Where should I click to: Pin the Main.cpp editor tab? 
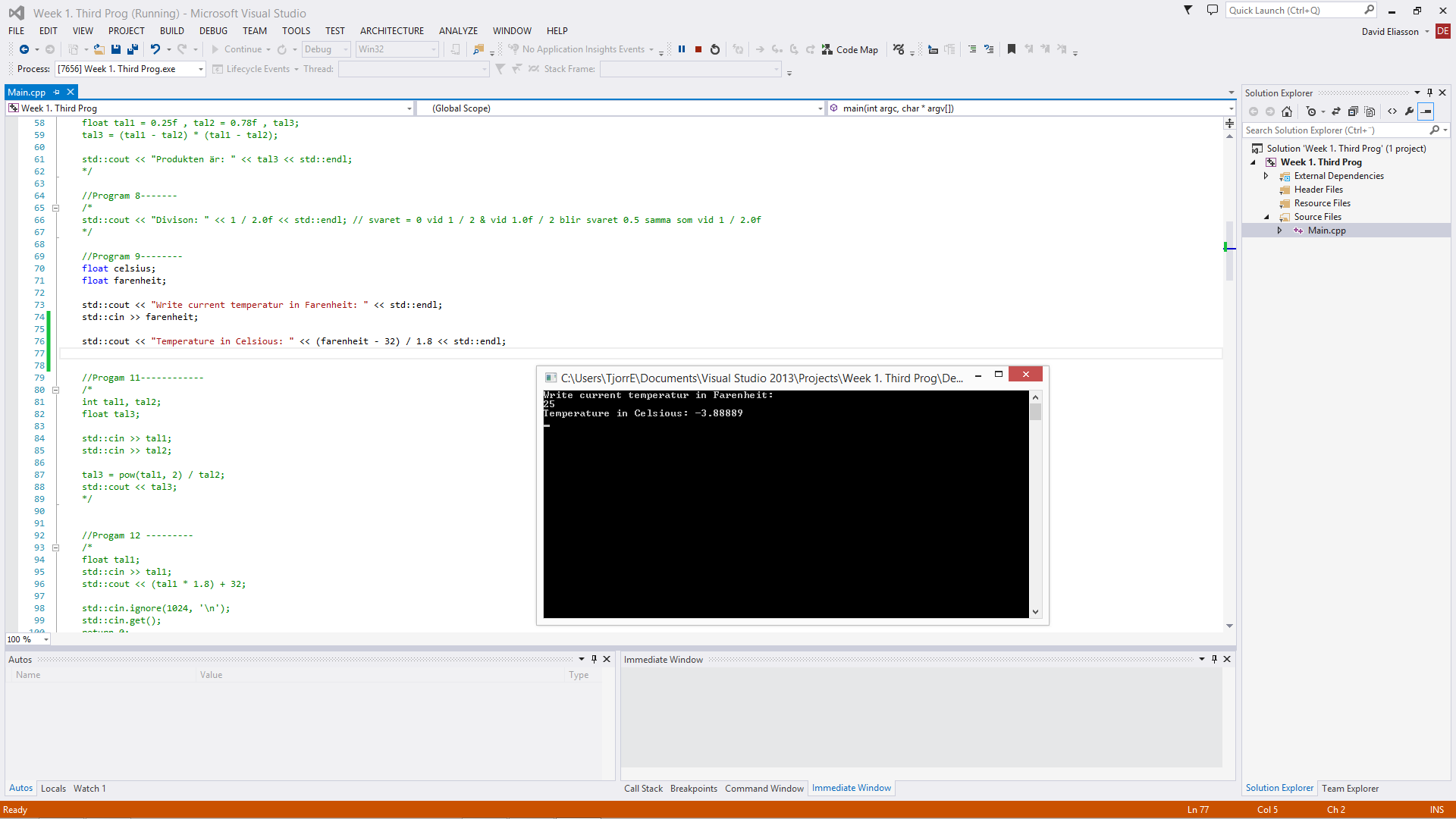[57, 92]
